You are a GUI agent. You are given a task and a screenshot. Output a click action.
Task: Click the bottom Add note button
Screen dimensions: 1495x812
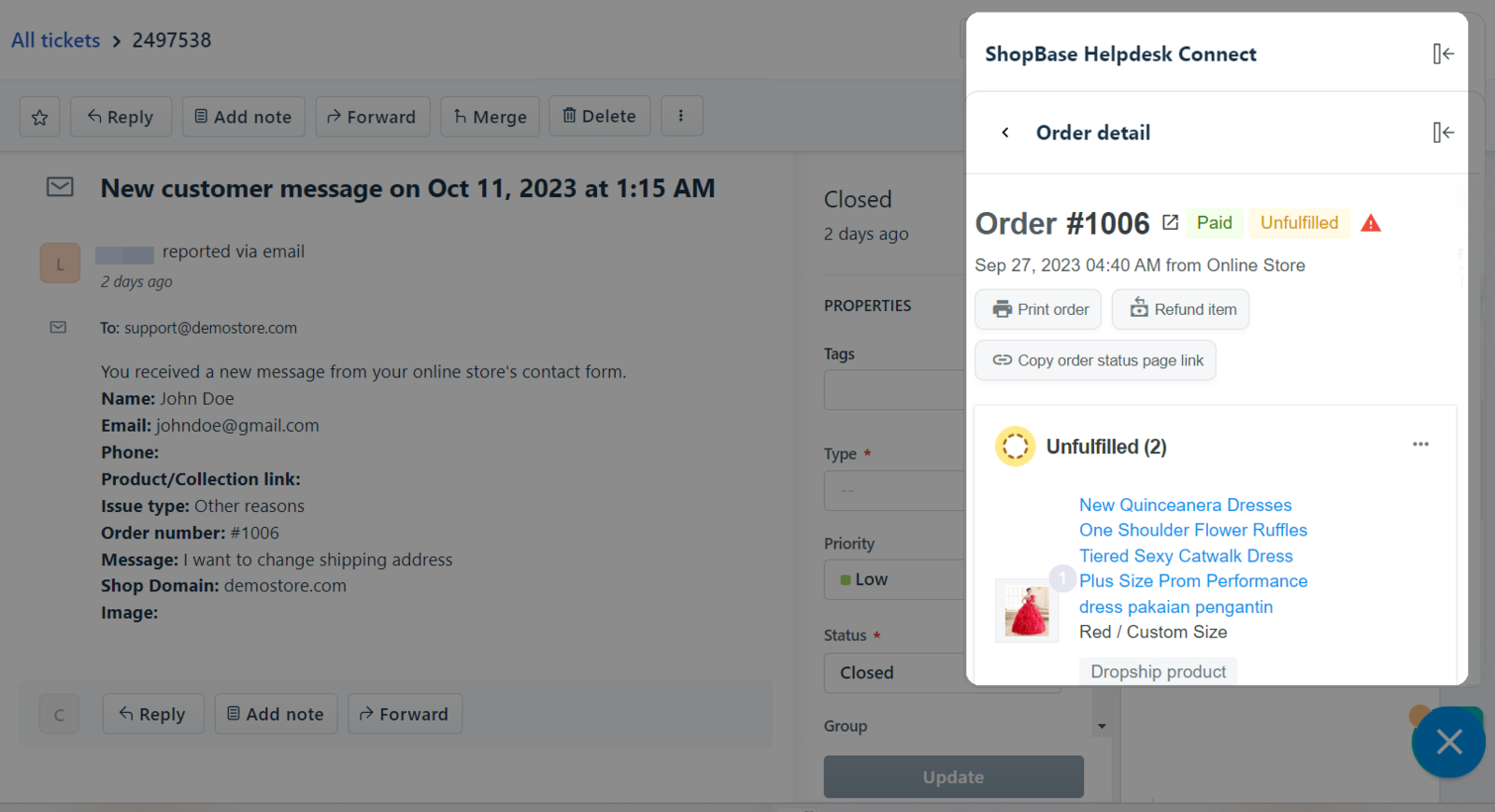click(x=276, y=714)
